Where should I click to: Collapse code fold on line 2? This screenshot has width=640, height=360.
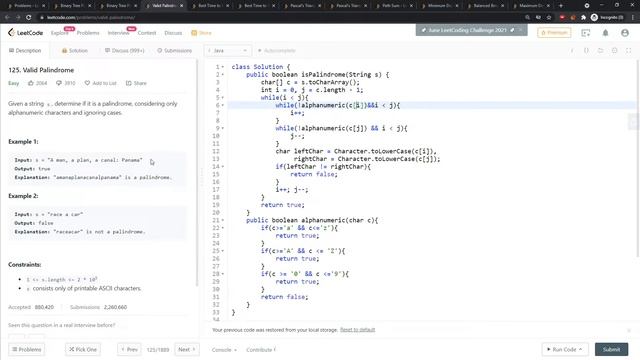[x=223, y=75]
